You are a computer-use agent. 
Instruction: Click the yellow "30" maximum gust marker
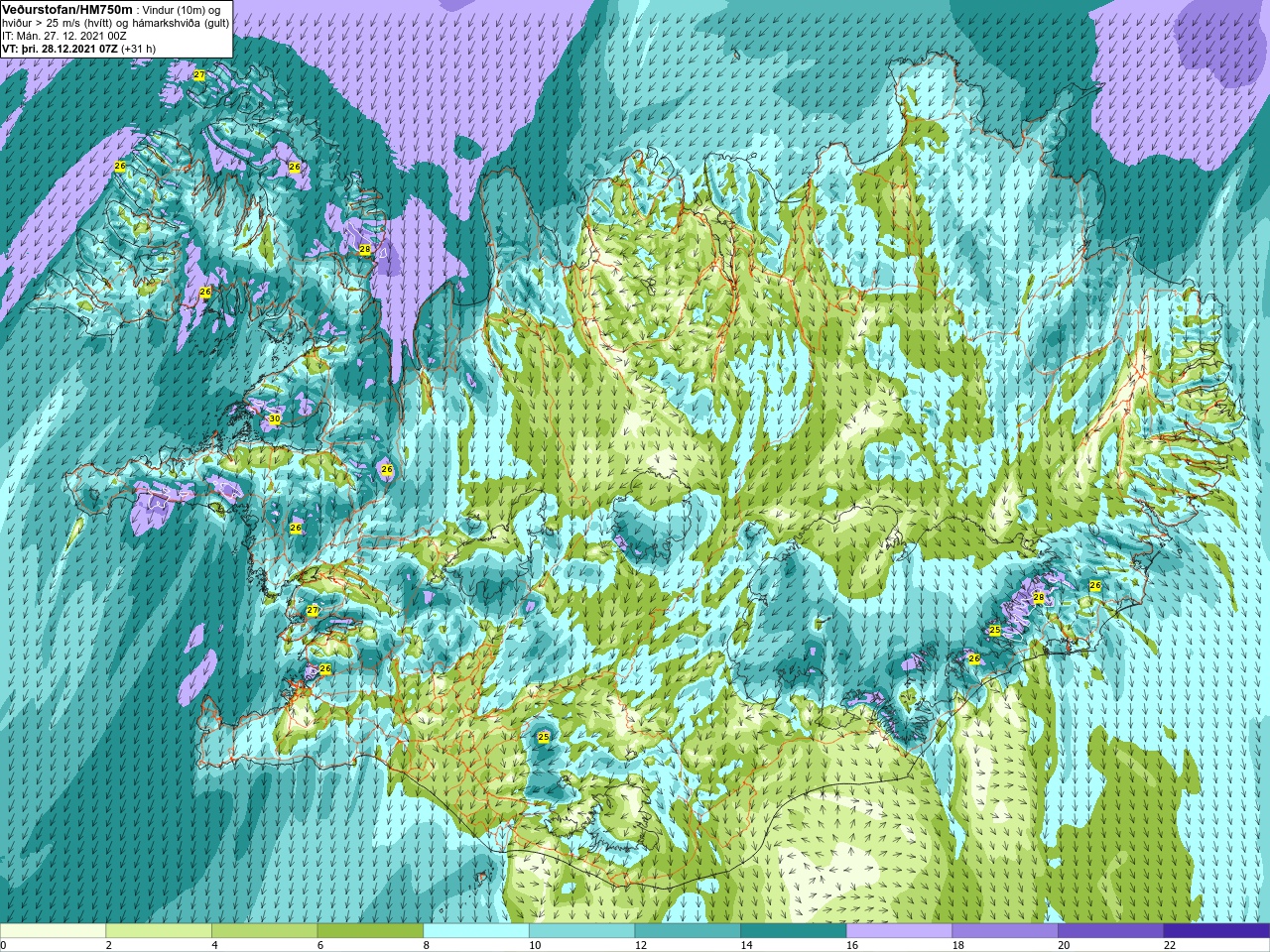[x=275, y=419]
